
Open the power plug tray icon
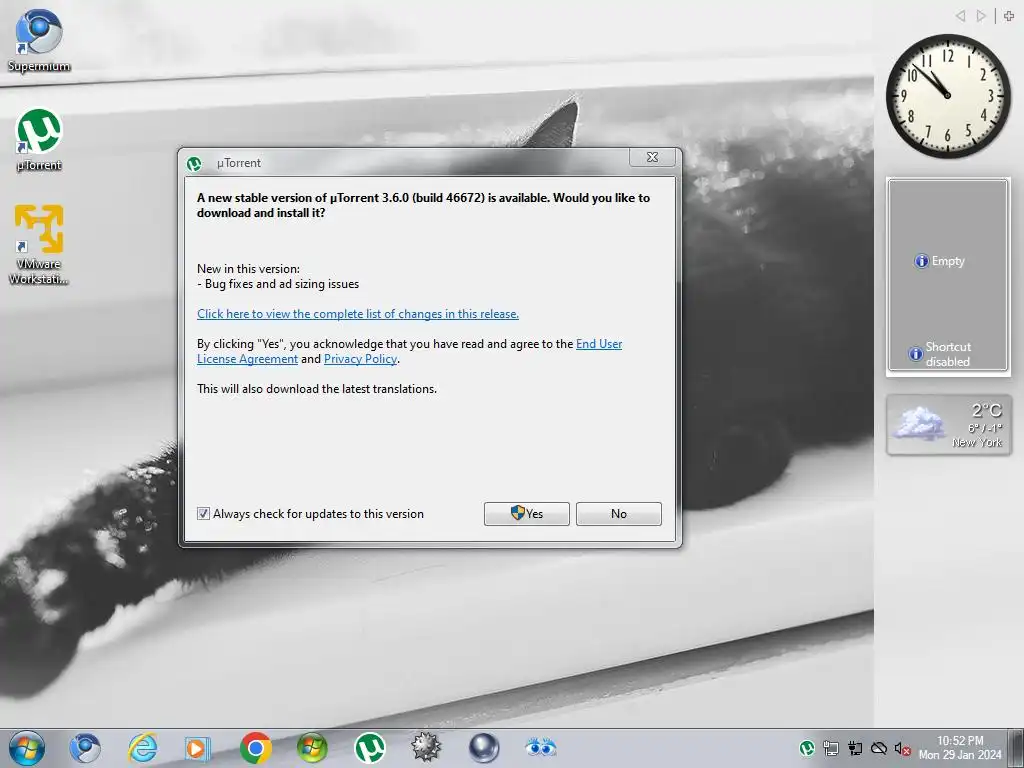(x=855, y=748)
